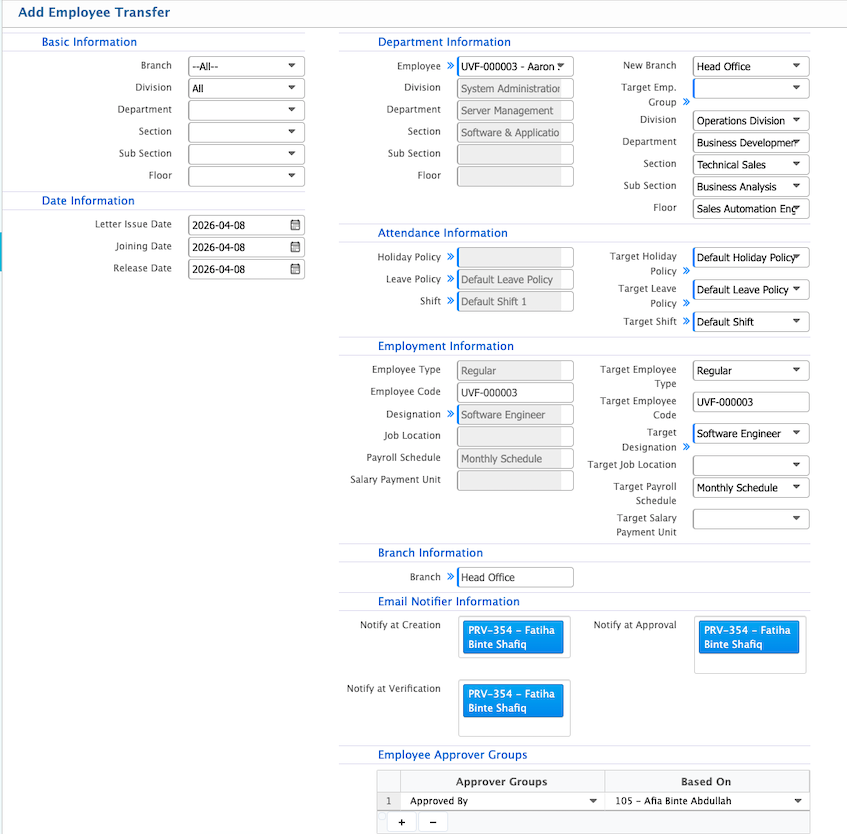The image size is (847, 834).
Task: Click the Employee Code text field
Action: coord(515,393)
